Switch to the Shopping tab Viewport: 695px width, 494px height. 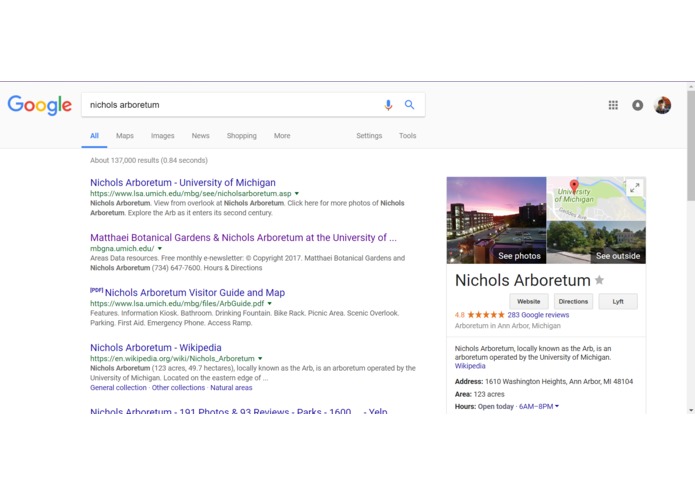[x=242, y=136]
